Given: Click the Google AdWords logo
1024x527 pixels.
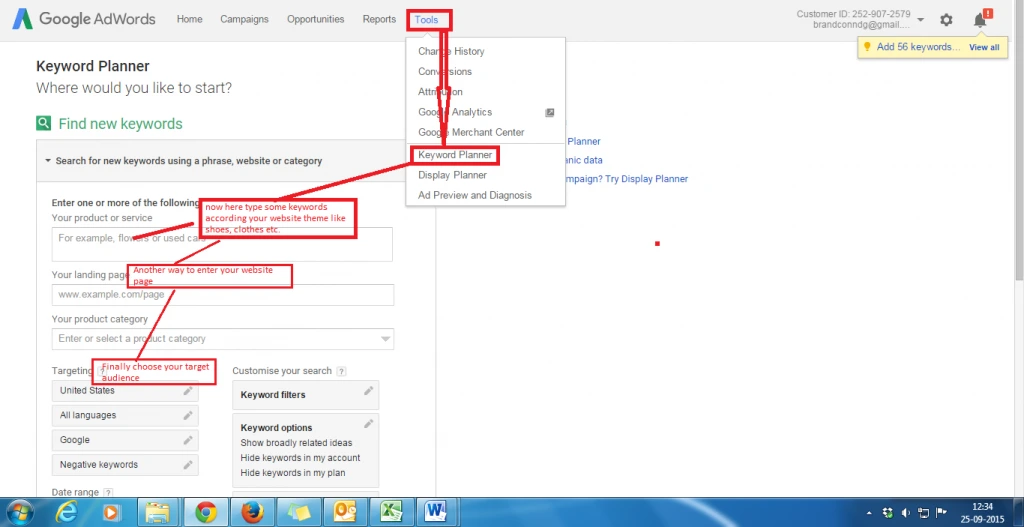Looking at the screenshot, I should pos(84,19).
